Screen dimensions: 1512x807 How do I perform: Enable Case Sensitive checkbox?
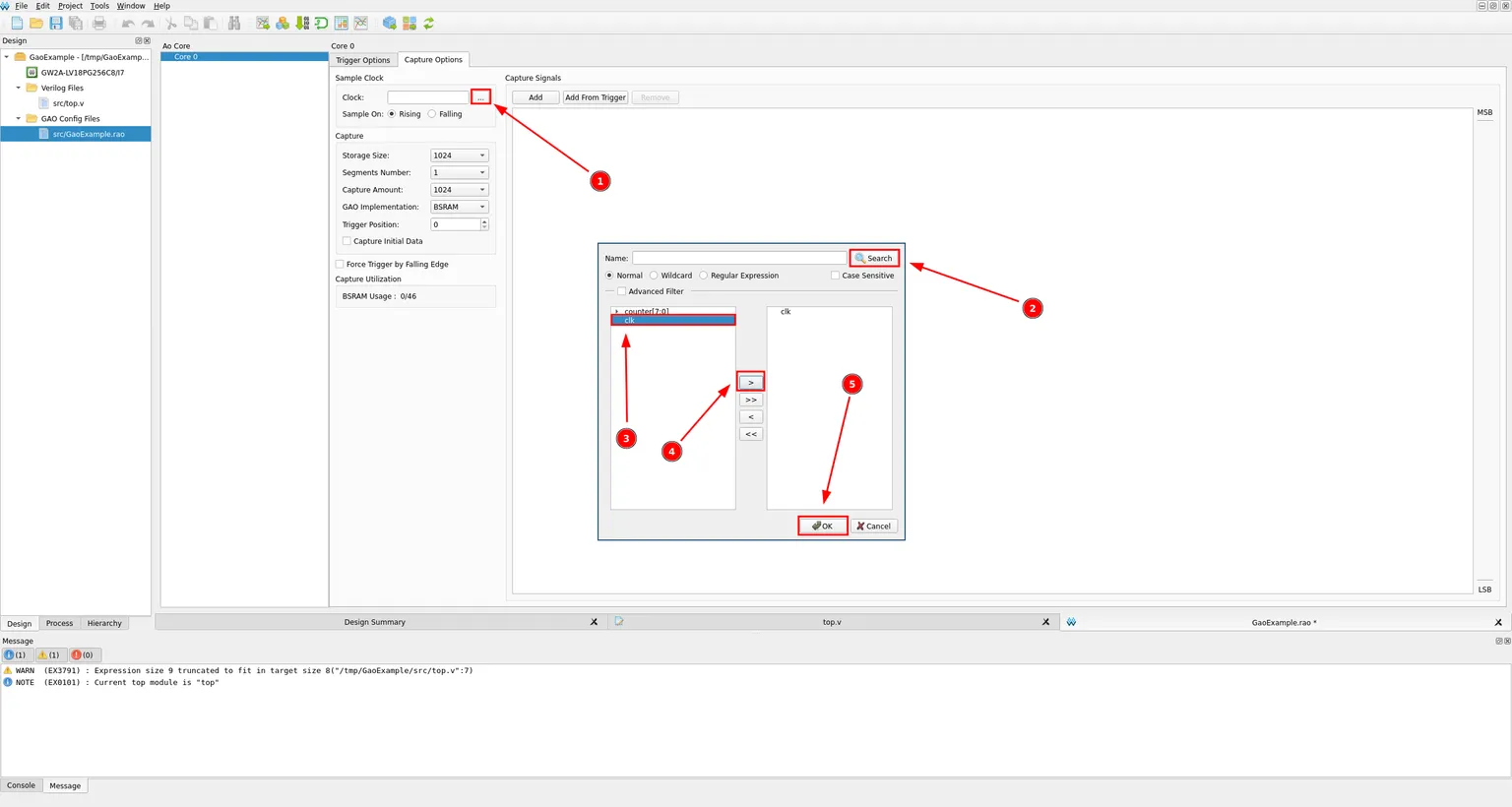pyautogui.click(x=836, y=276)
